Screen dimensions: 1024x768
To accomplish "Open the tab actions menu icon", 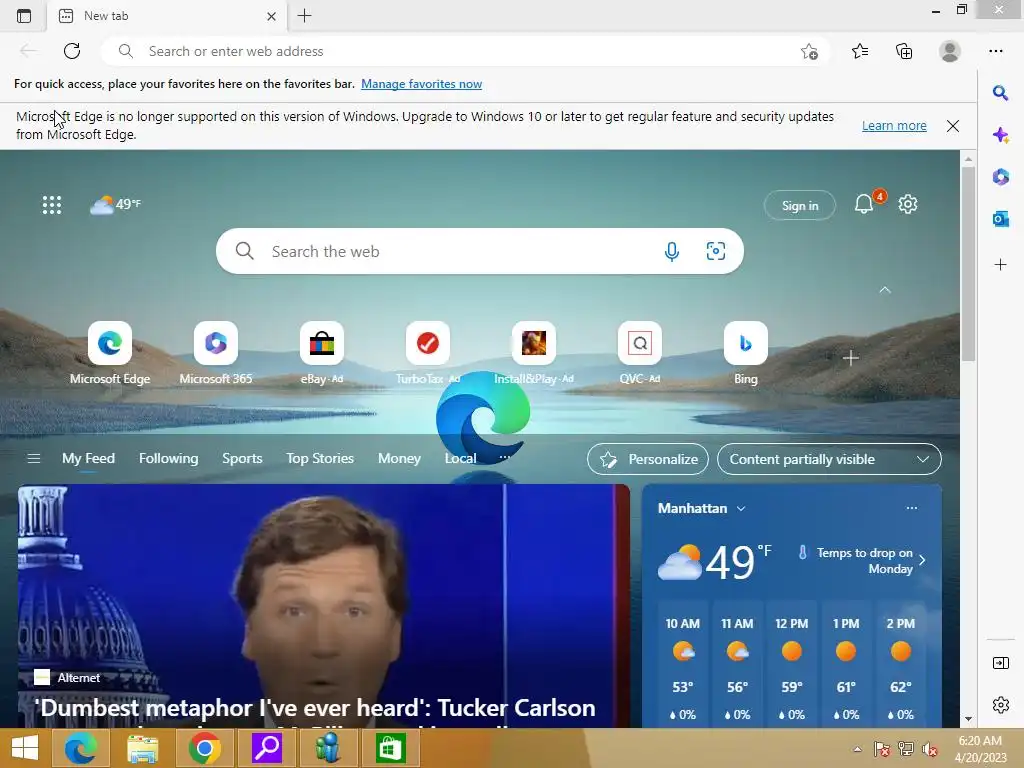I will (x=24, y=16).
